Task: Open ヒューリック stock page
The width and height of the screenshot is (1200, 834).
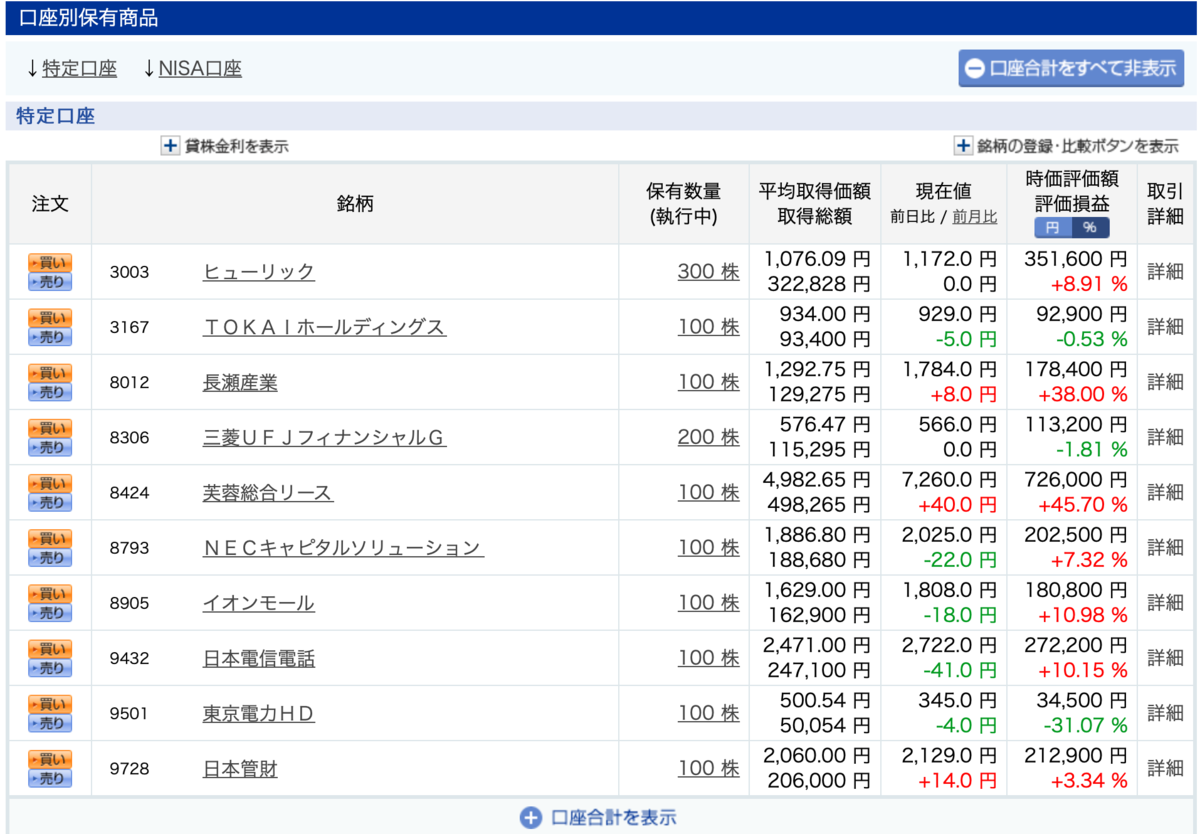Action: click(x=258, y=272)
